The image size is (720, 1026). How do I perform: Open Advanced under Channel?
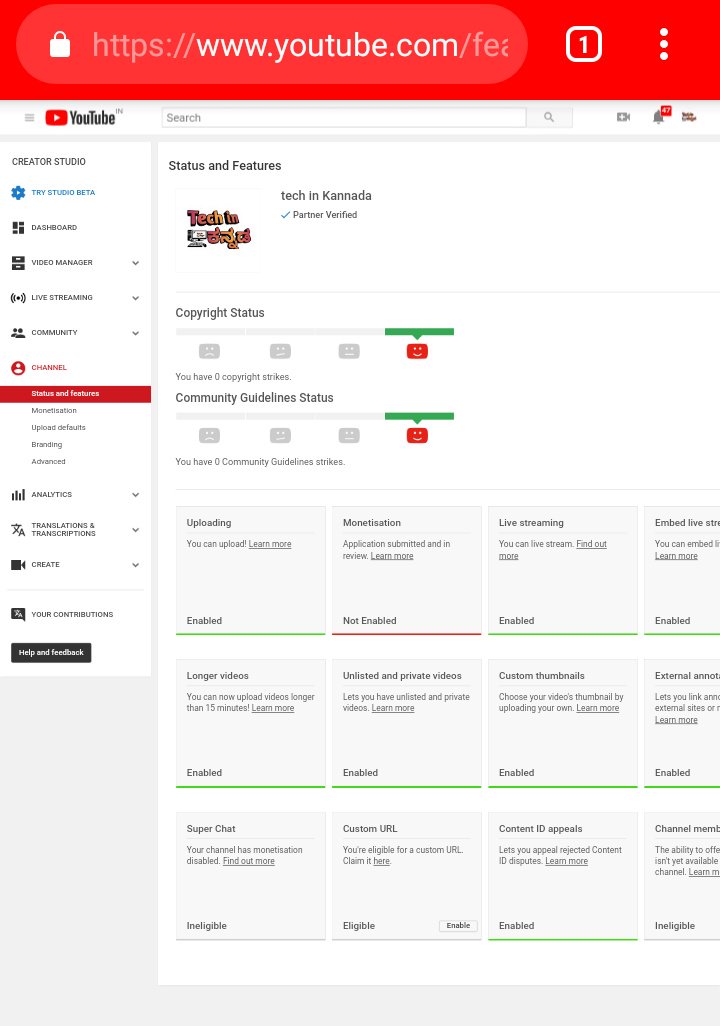(48, 462)
